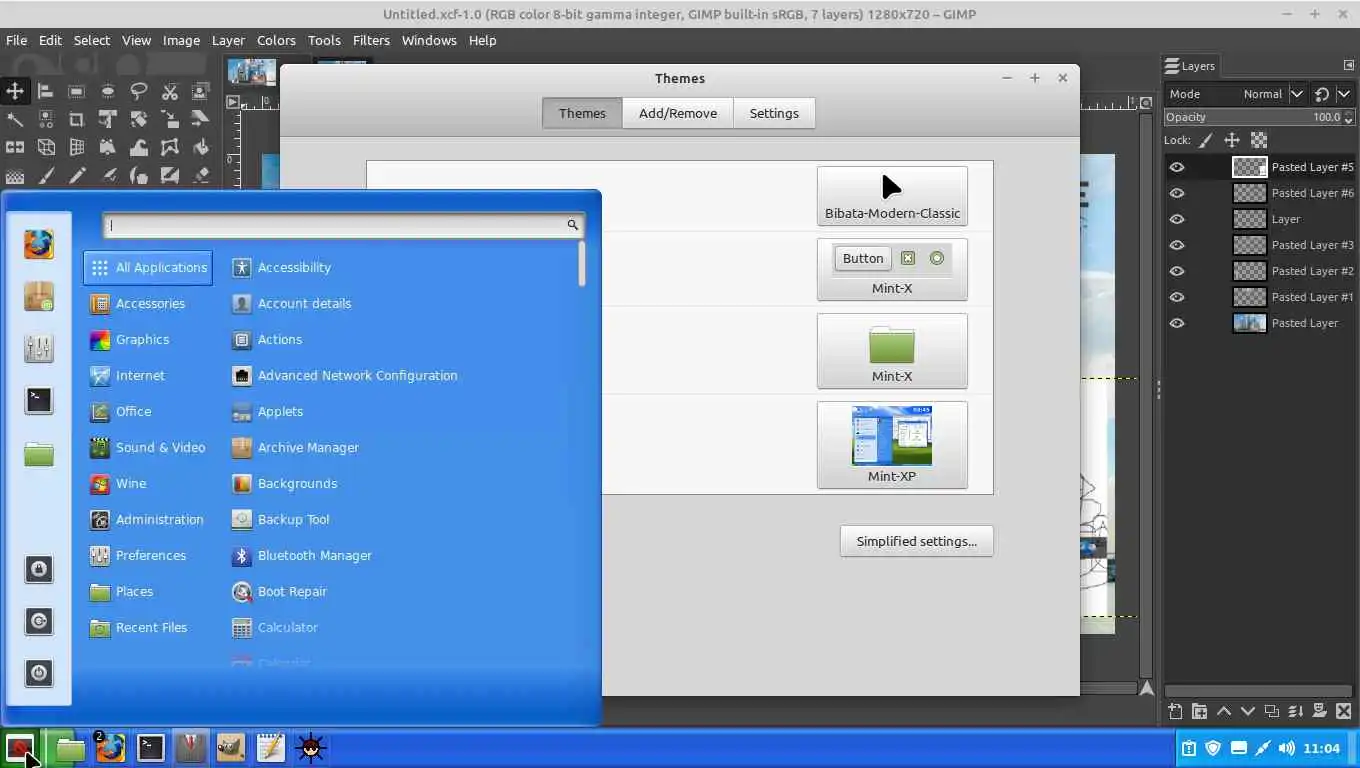Hide the Pasted Layer #1 layer
The width and height of the screenshot is (1360, 768).
pyautogui.click(x=1177, y=297)
